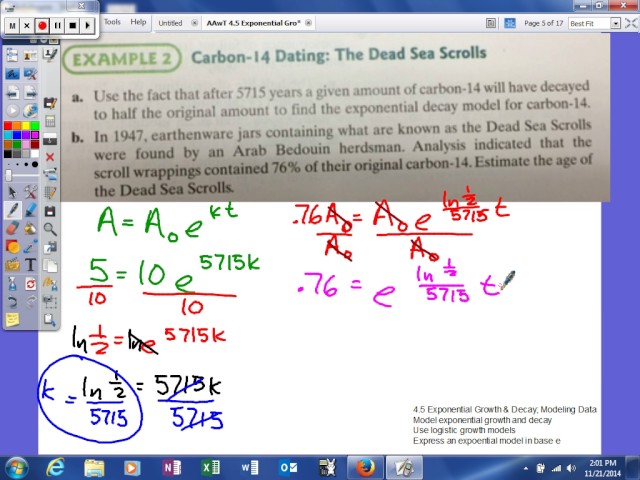Viewport: 640px width, 480px height.
Task: Open Excel from the taskbar
Action: click(210, 468)
